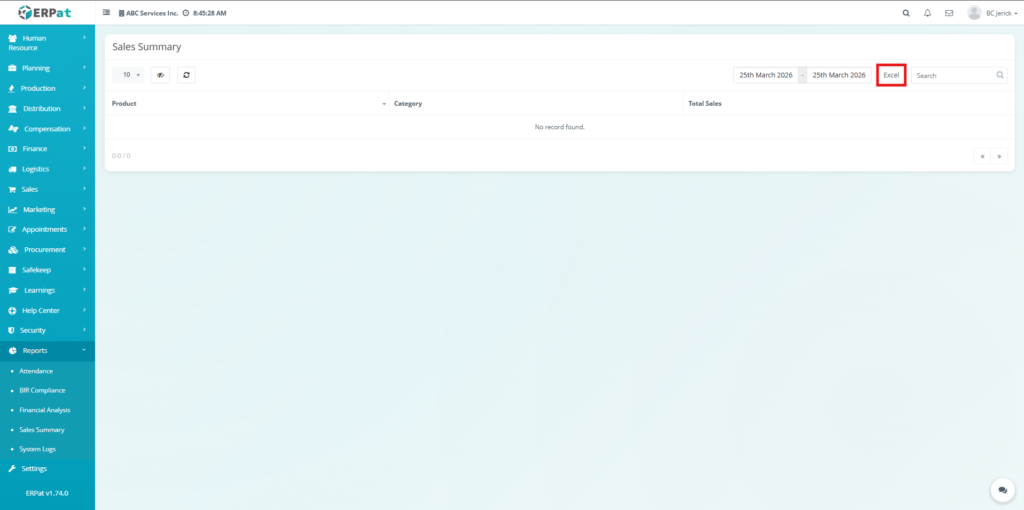The height and width of the screenshot is (510, 1024).
Task: Go to the previous page arrow
Action: coord(983,156)
